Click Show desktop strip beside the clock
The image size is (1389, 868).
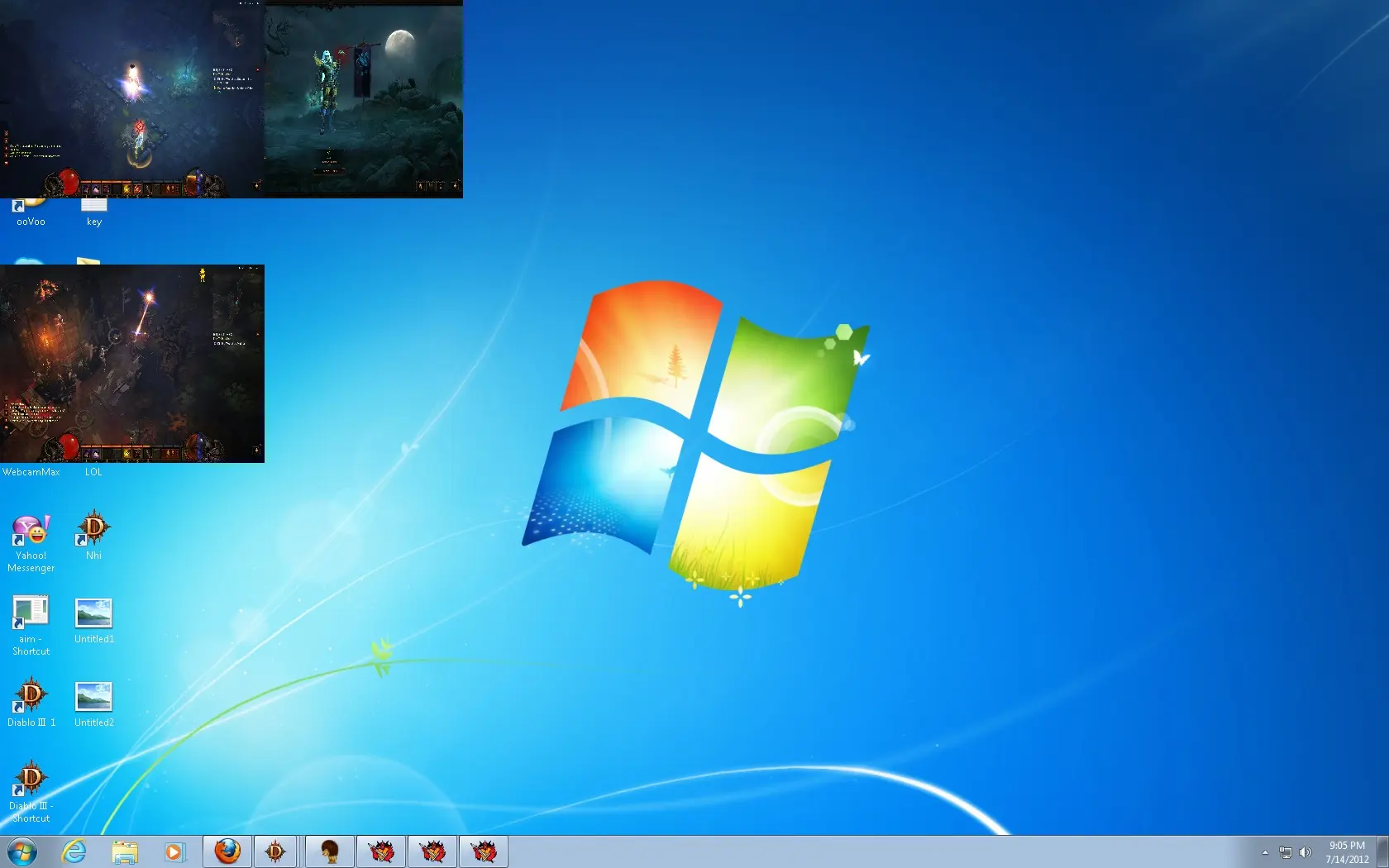click(x=1382, y=851)
